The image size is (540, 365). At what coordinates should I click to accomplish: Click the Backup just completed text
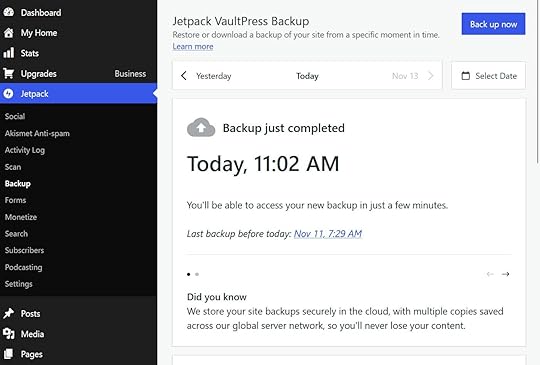point(283,128)
